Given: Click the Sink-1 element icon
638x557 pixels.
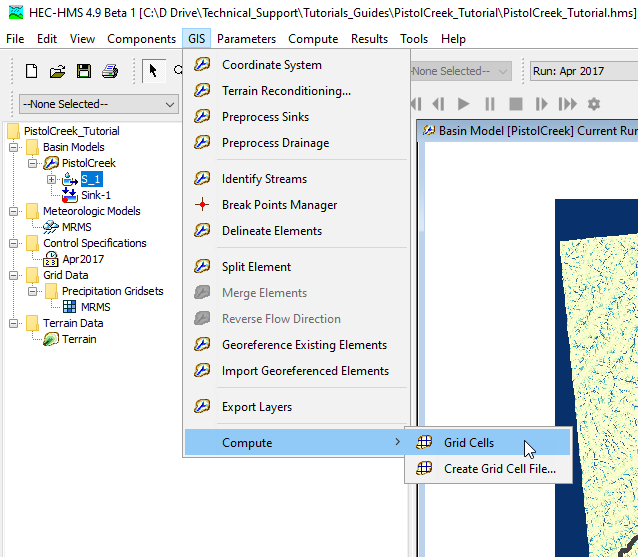Looking at the screenshot, I should pyautogui.click(x=70, y=195).
